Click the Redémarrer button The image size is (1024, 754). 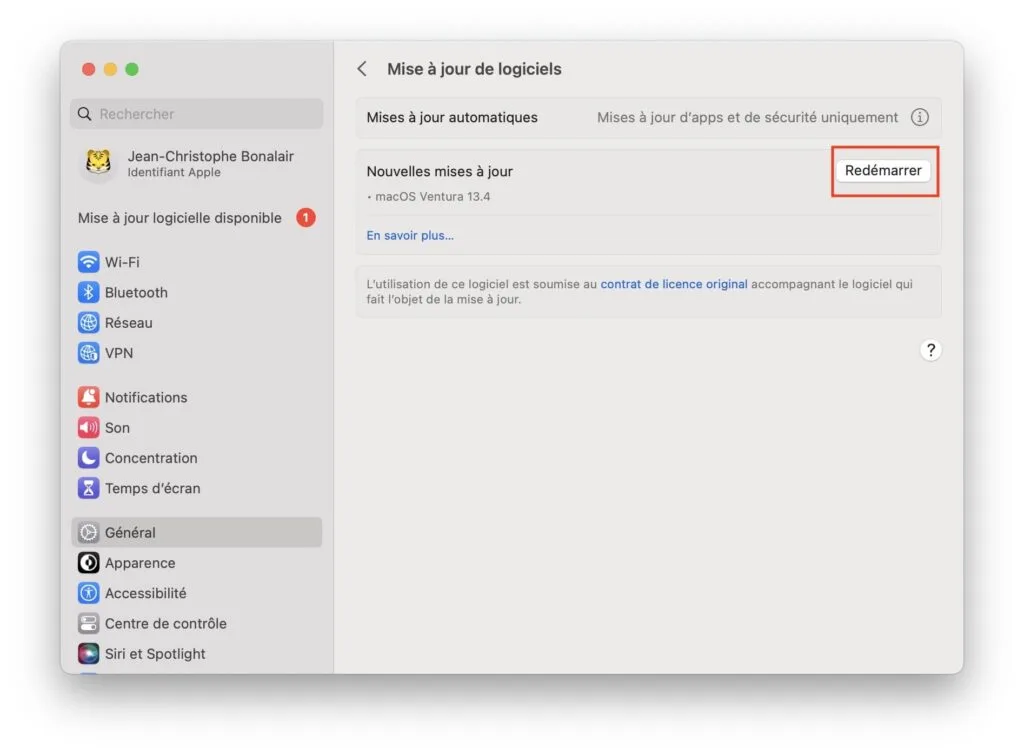pos(884,170)
